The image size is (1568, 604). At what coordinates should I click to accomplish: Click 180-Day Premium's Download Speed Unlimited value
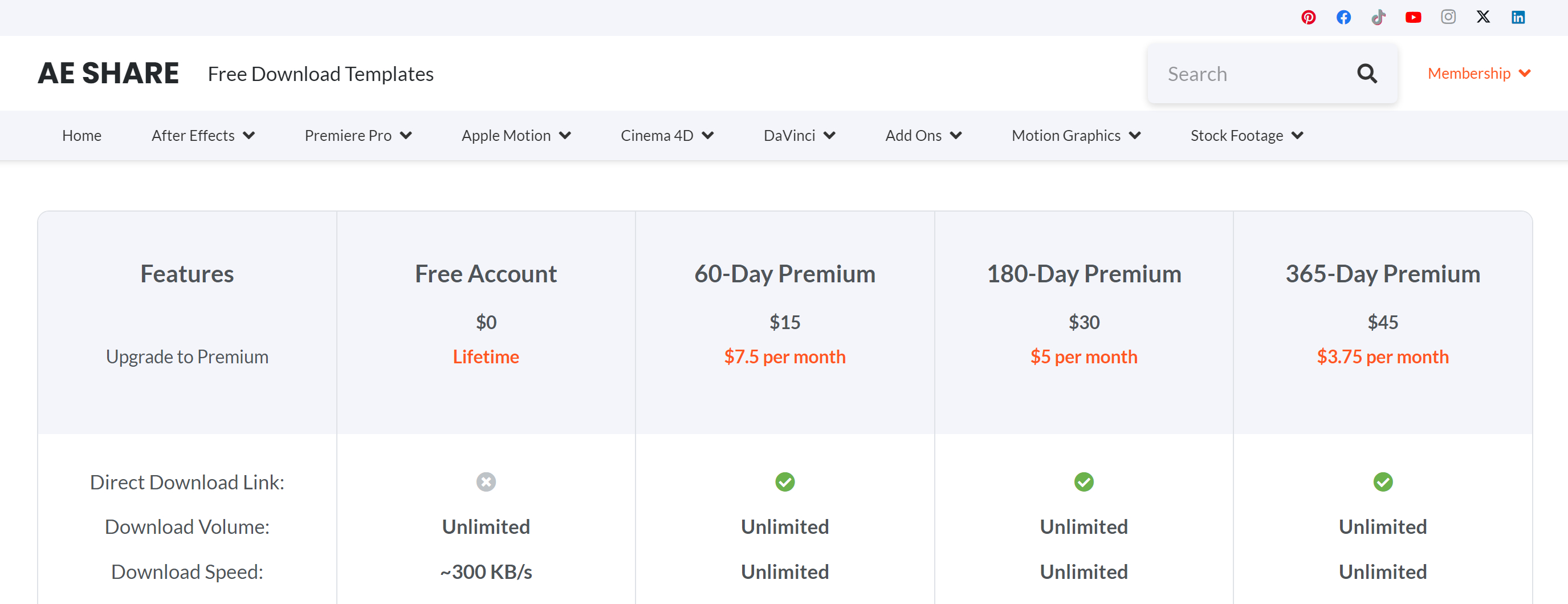coord(1084,571)
